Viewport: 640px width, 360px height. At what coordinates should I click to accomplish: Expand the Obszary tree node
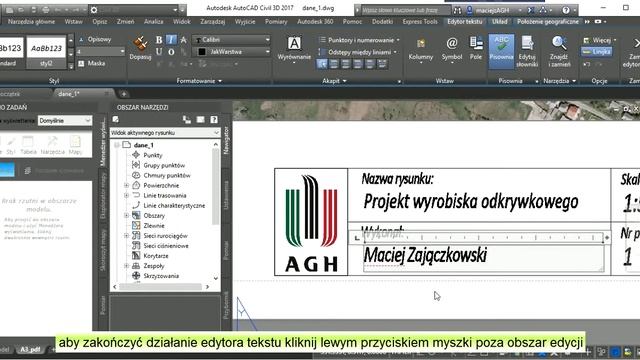pyautogui.click(x=126, y=216)
